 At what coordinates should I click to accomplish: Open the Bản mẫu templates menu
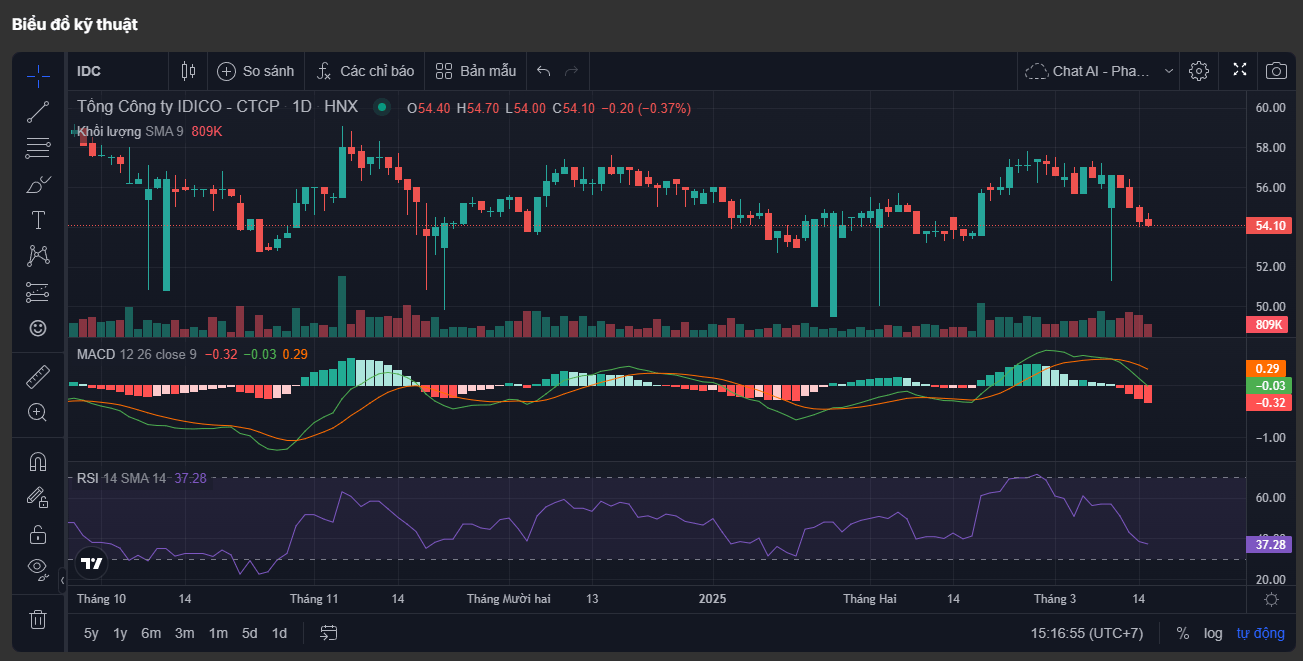pos(476,71)
